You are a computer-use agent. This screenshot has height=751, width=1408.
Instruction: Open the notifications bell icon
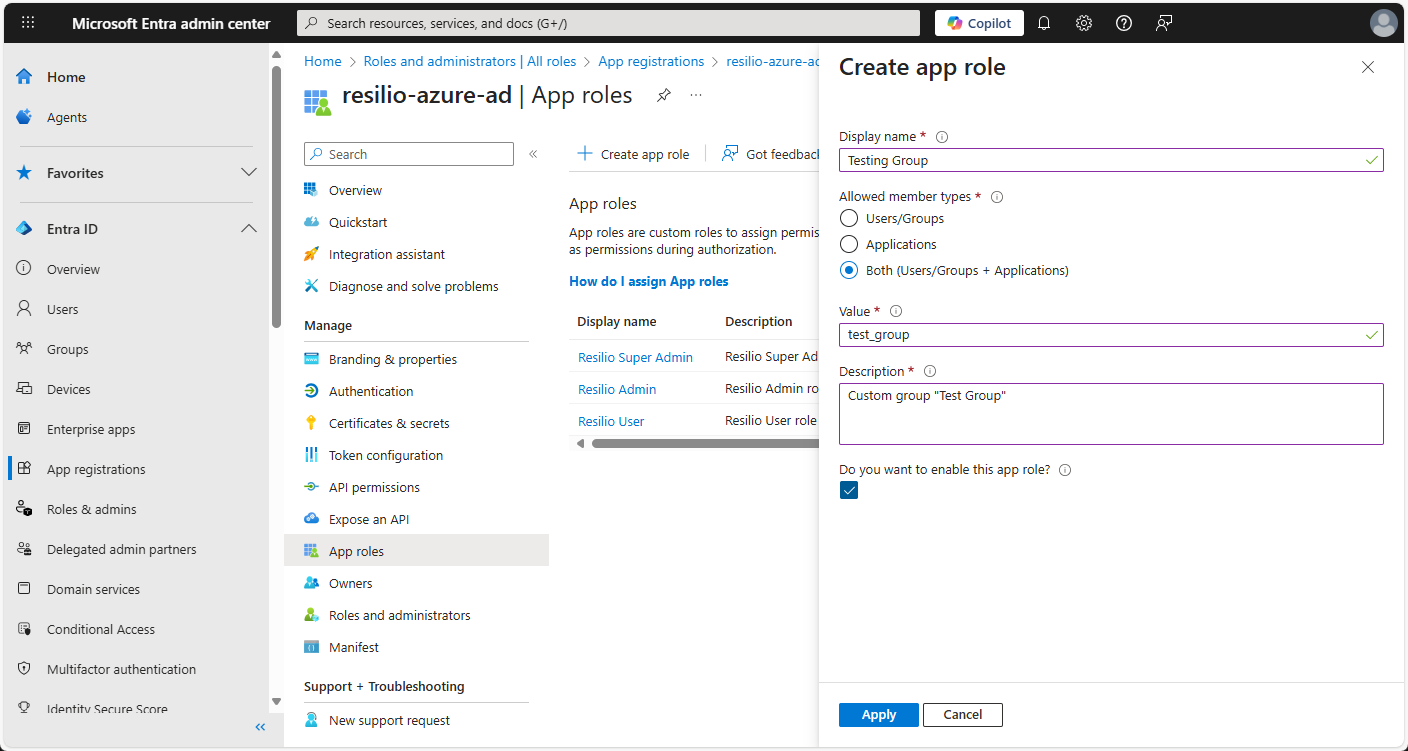tap(1044, 23)
